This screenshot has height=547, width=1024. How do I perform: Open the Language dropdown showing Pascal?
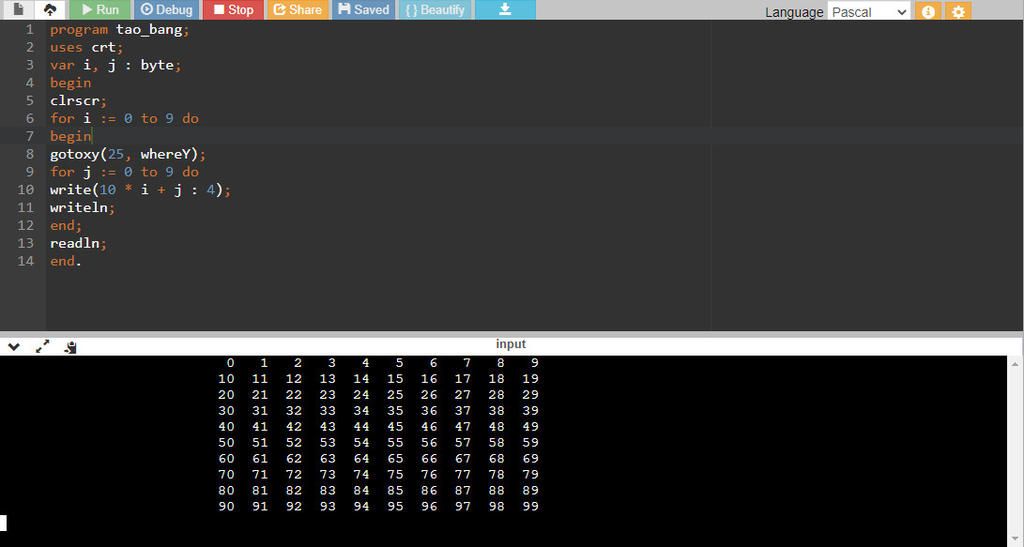tap(868, 12)
